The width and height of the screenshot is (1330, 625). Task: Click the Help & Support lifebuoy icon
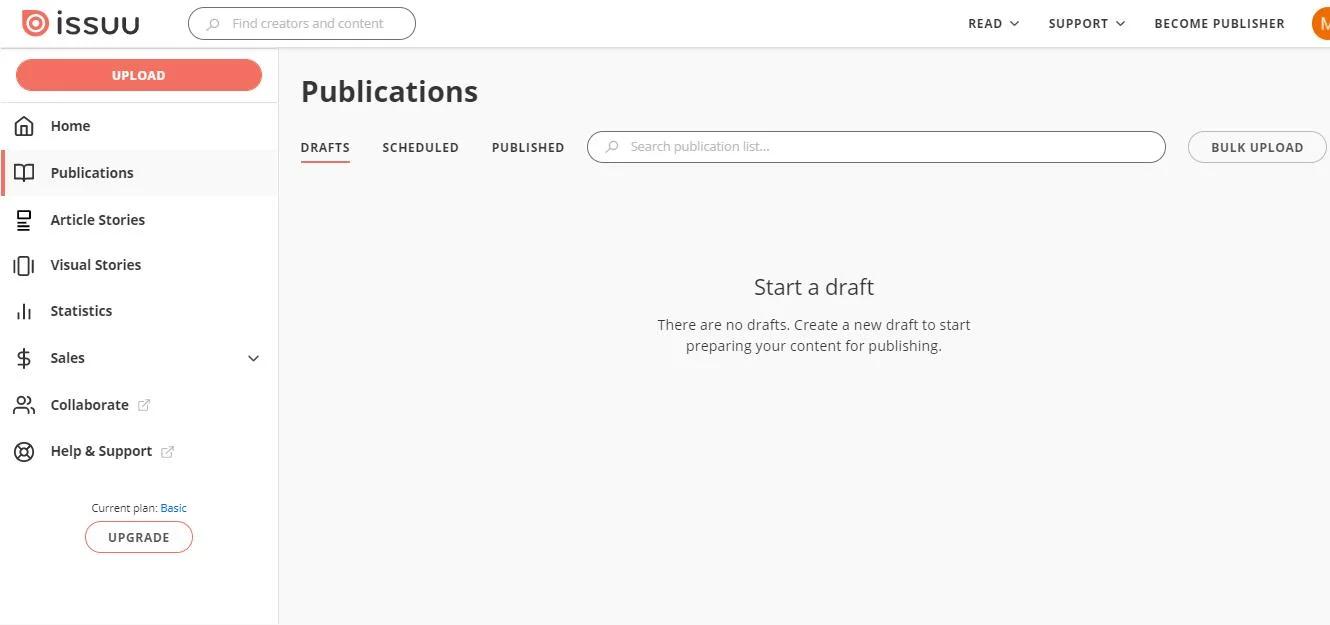pos(24,451)
